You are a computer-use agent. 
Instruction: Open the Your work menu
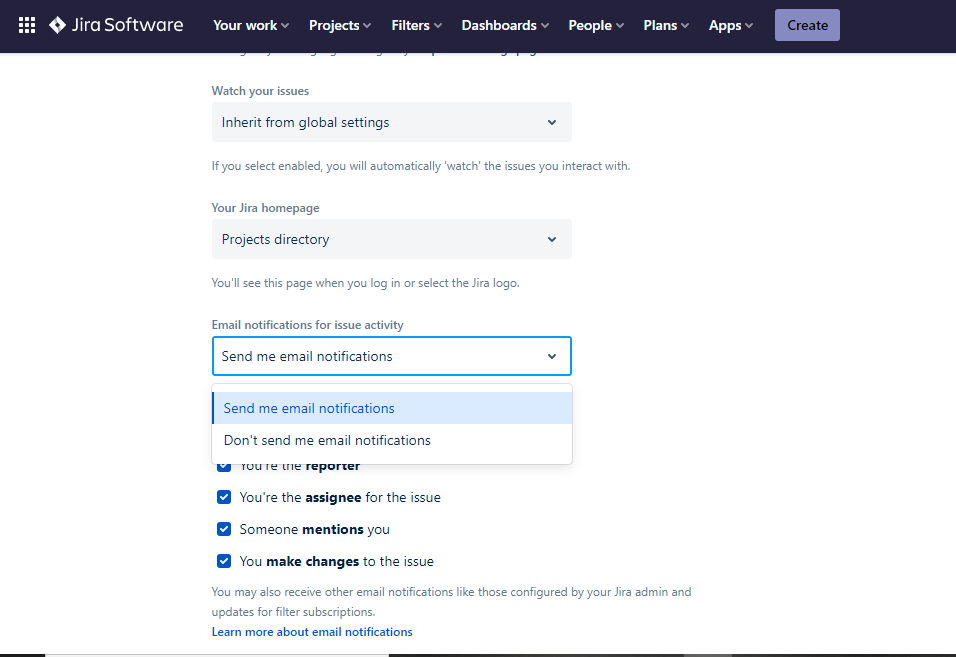251,25
